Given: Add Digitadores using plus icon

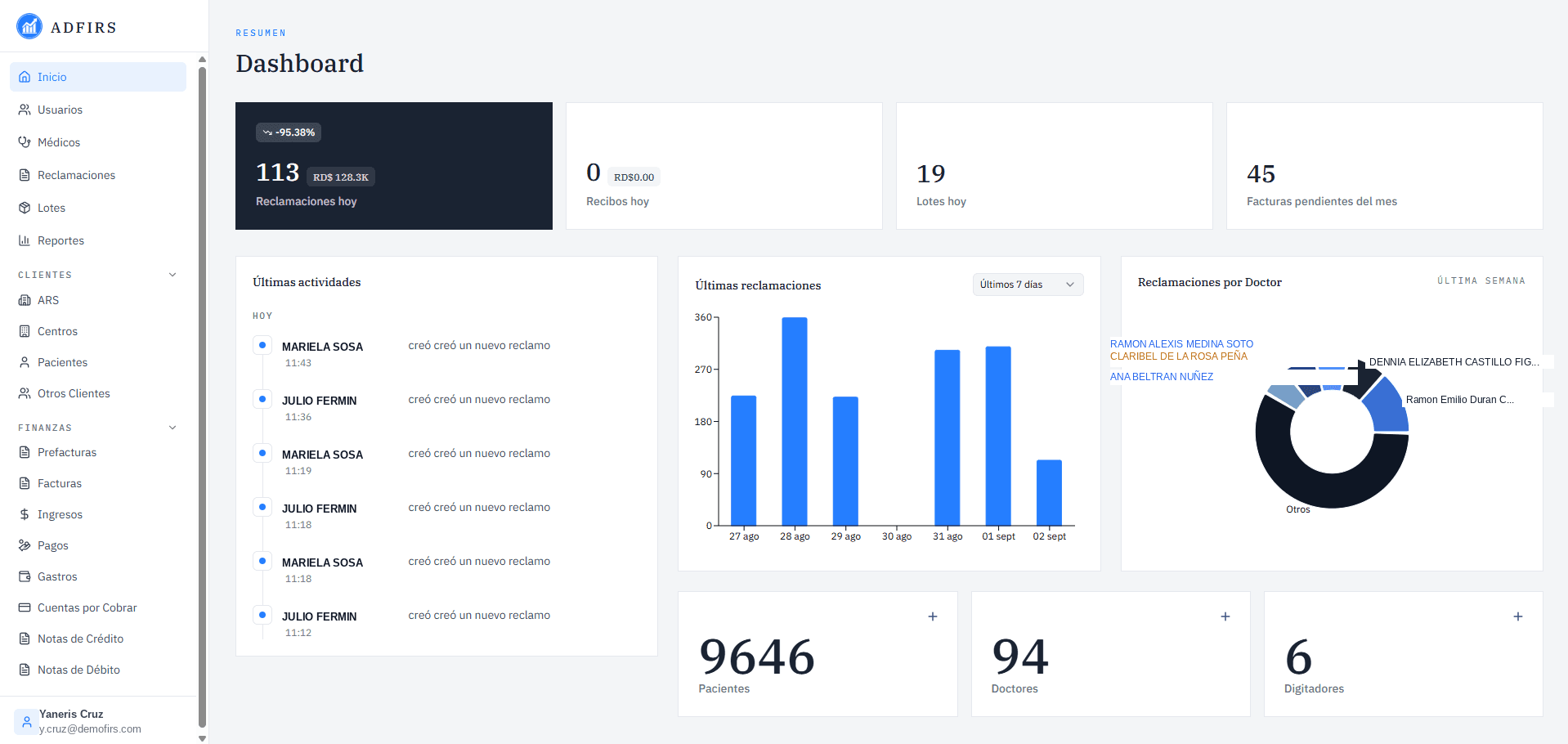Looking at the screenshot, I should (1518, 616).
